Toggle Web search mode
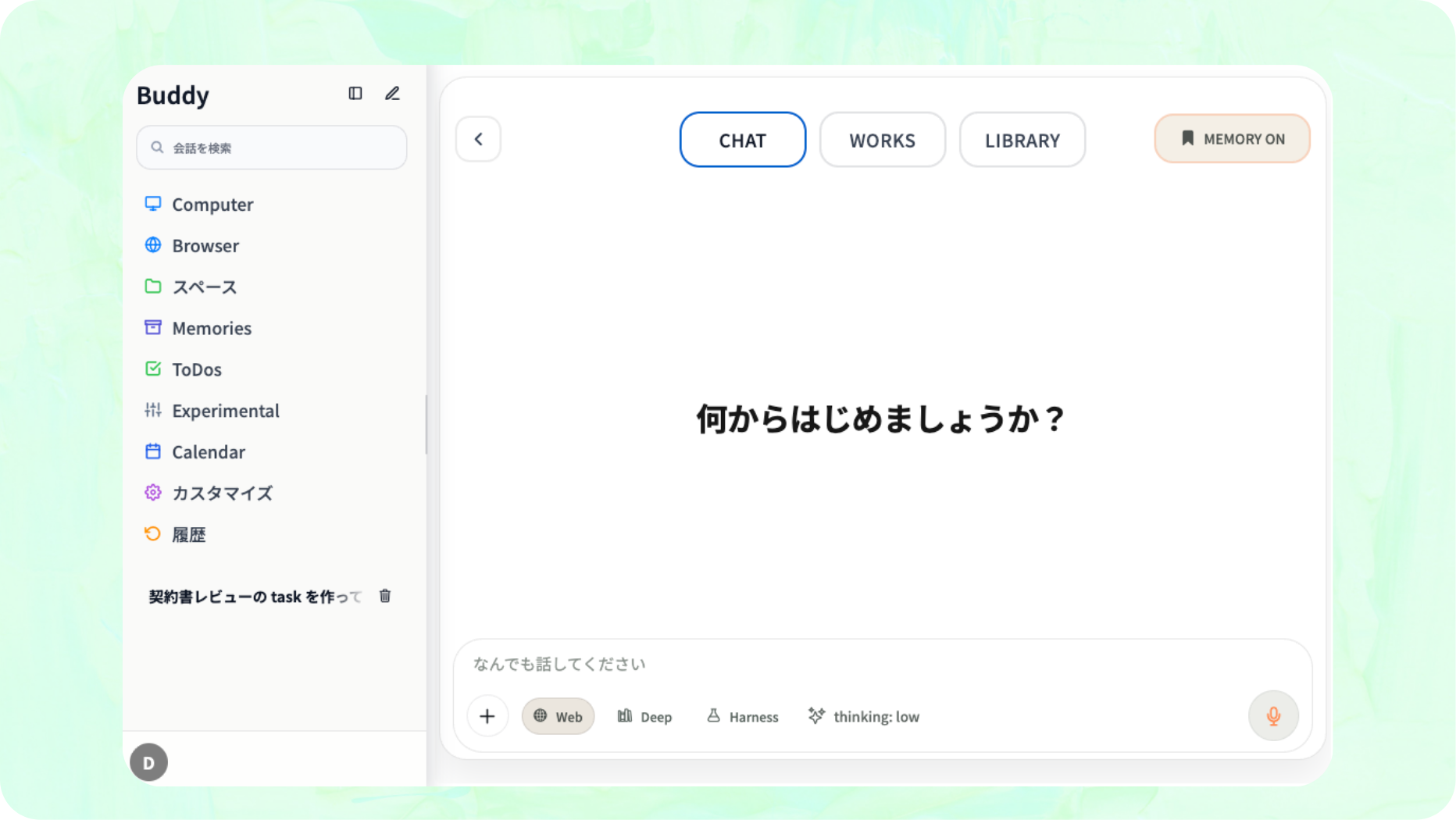1456x820 pixels. tap(558, 716)
